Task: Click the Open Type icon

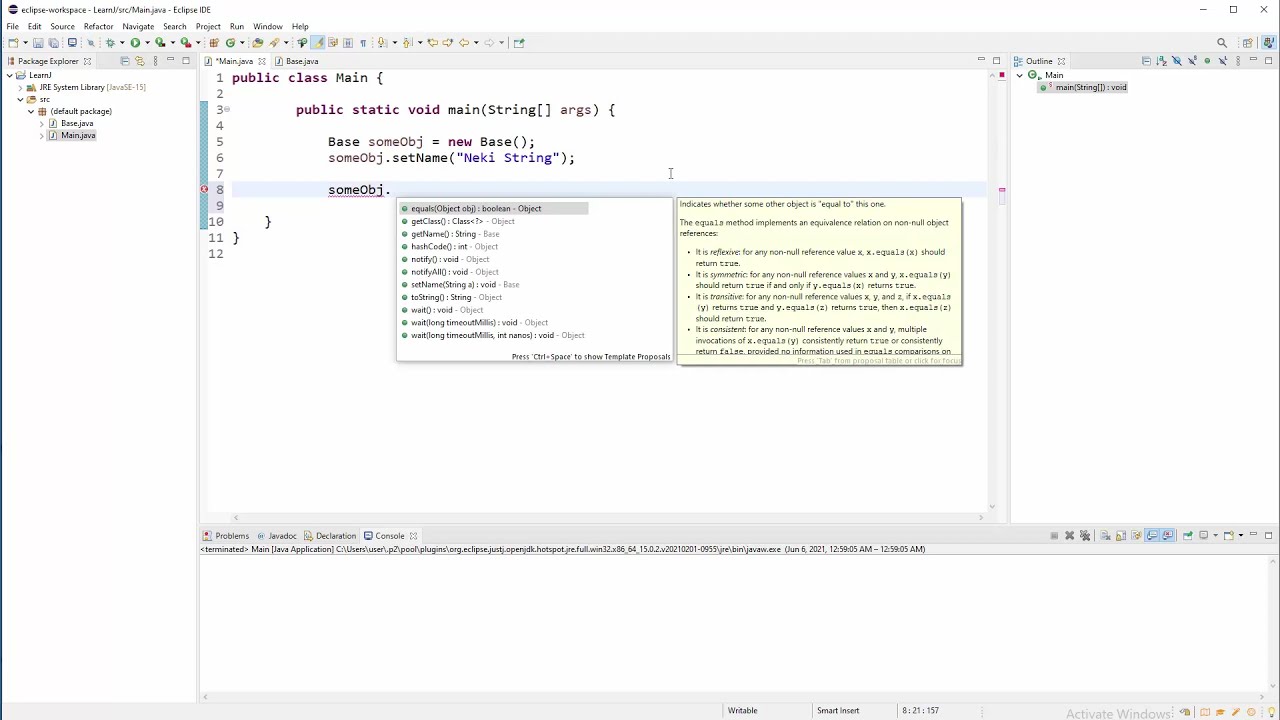Action: pos(257,43)
